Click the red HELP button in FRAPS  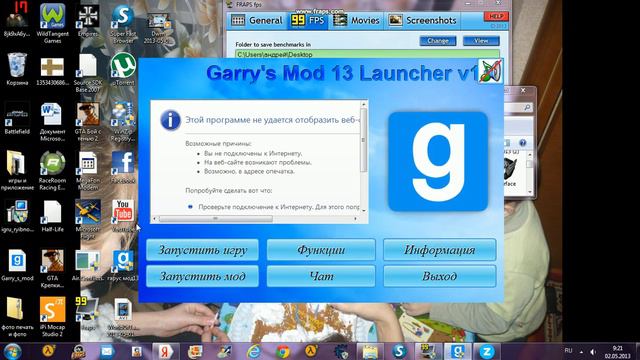[496, 16]
